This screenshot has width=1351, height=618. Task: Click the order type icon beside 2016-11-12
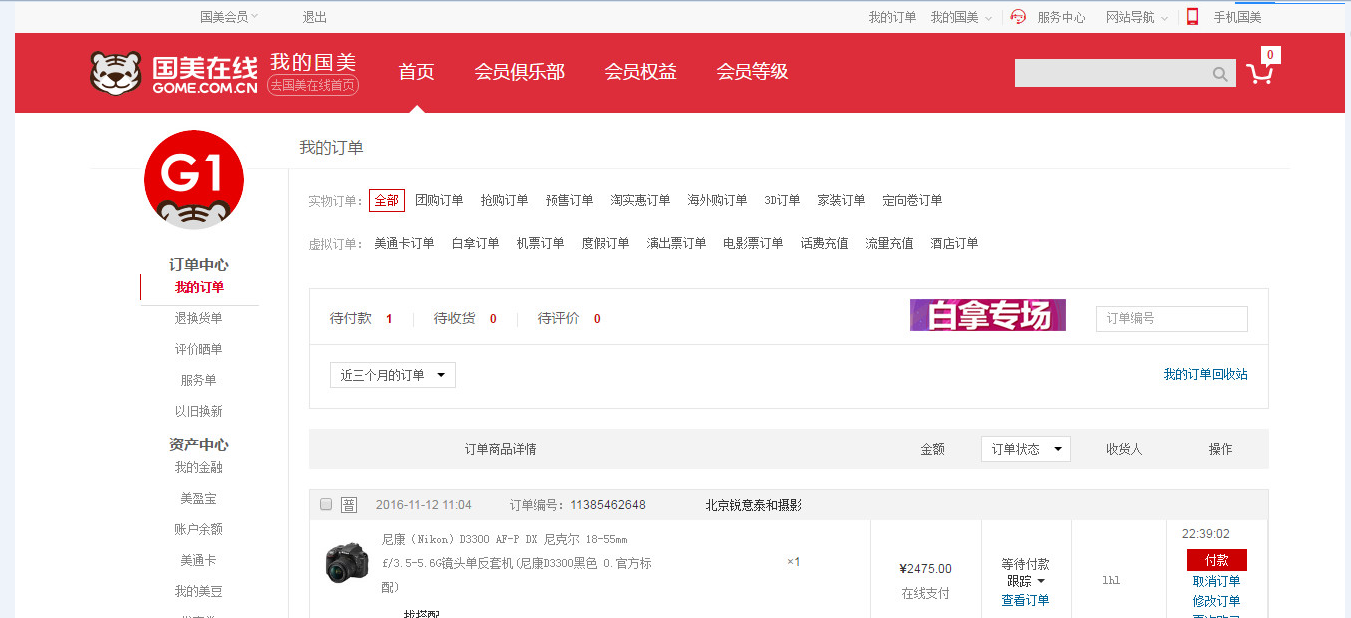pos(349,505)
